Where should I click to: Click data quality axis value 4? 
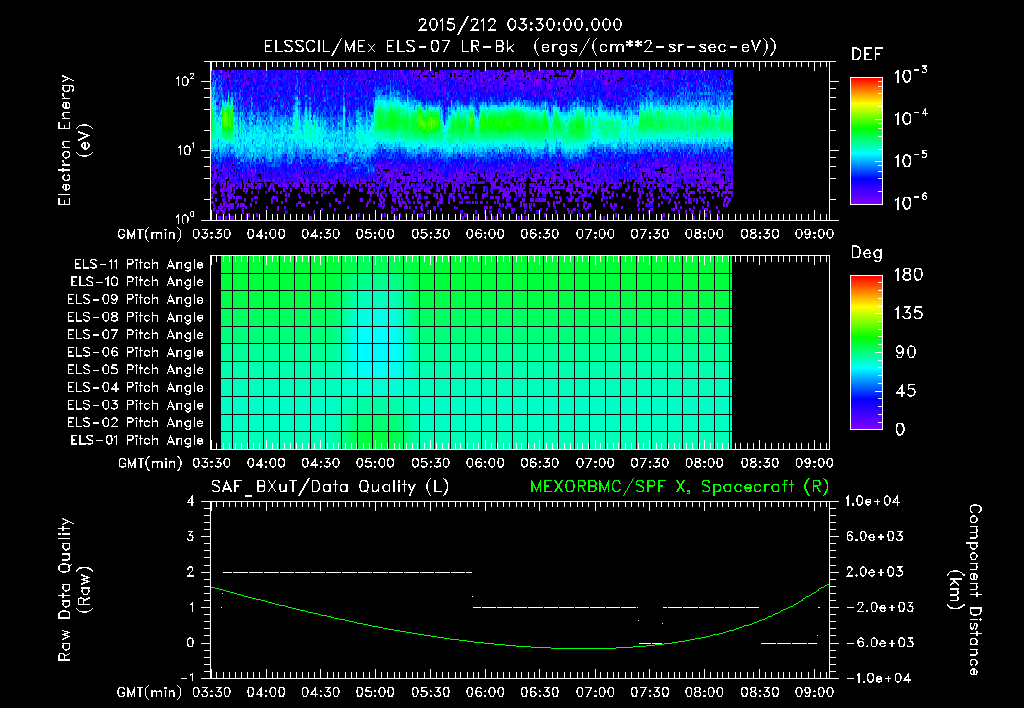(x=191, y=502)
